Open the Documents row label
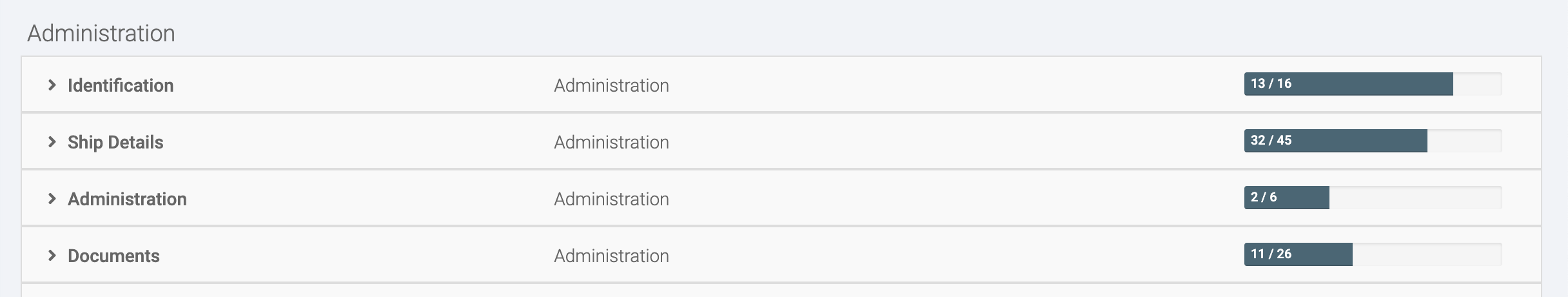The width and height of the screenshot is (1568, 297). point(113,256)
